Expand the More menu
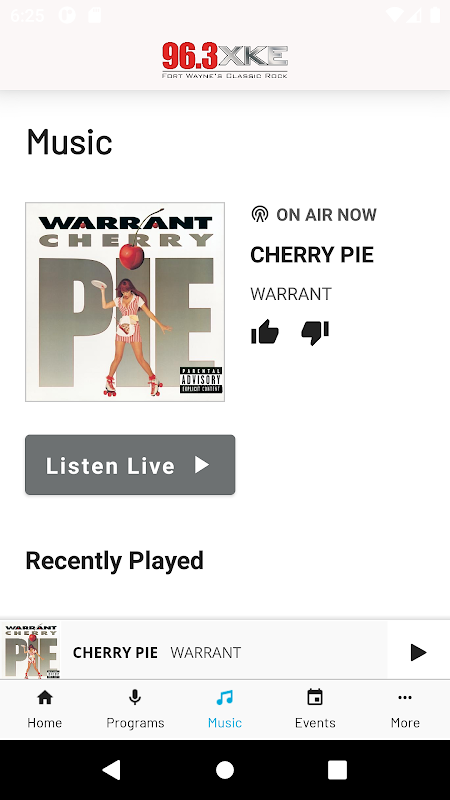The height and width of the screenshot is (800, 450). click(x=405, y=709)
